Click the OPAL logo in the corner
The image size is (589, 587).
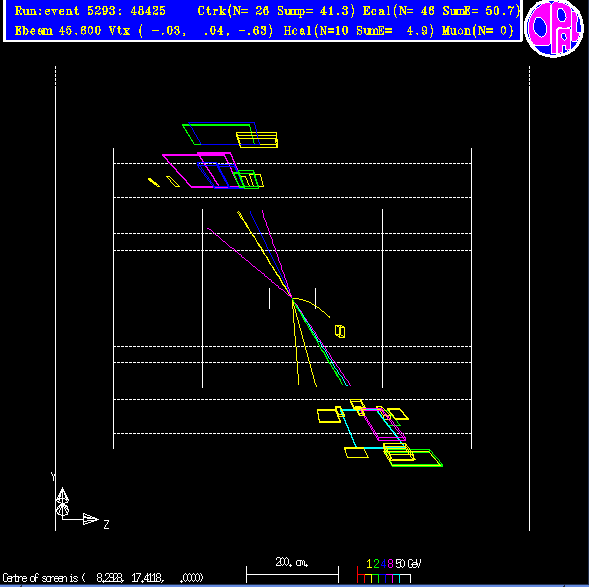tap(554, 28)
